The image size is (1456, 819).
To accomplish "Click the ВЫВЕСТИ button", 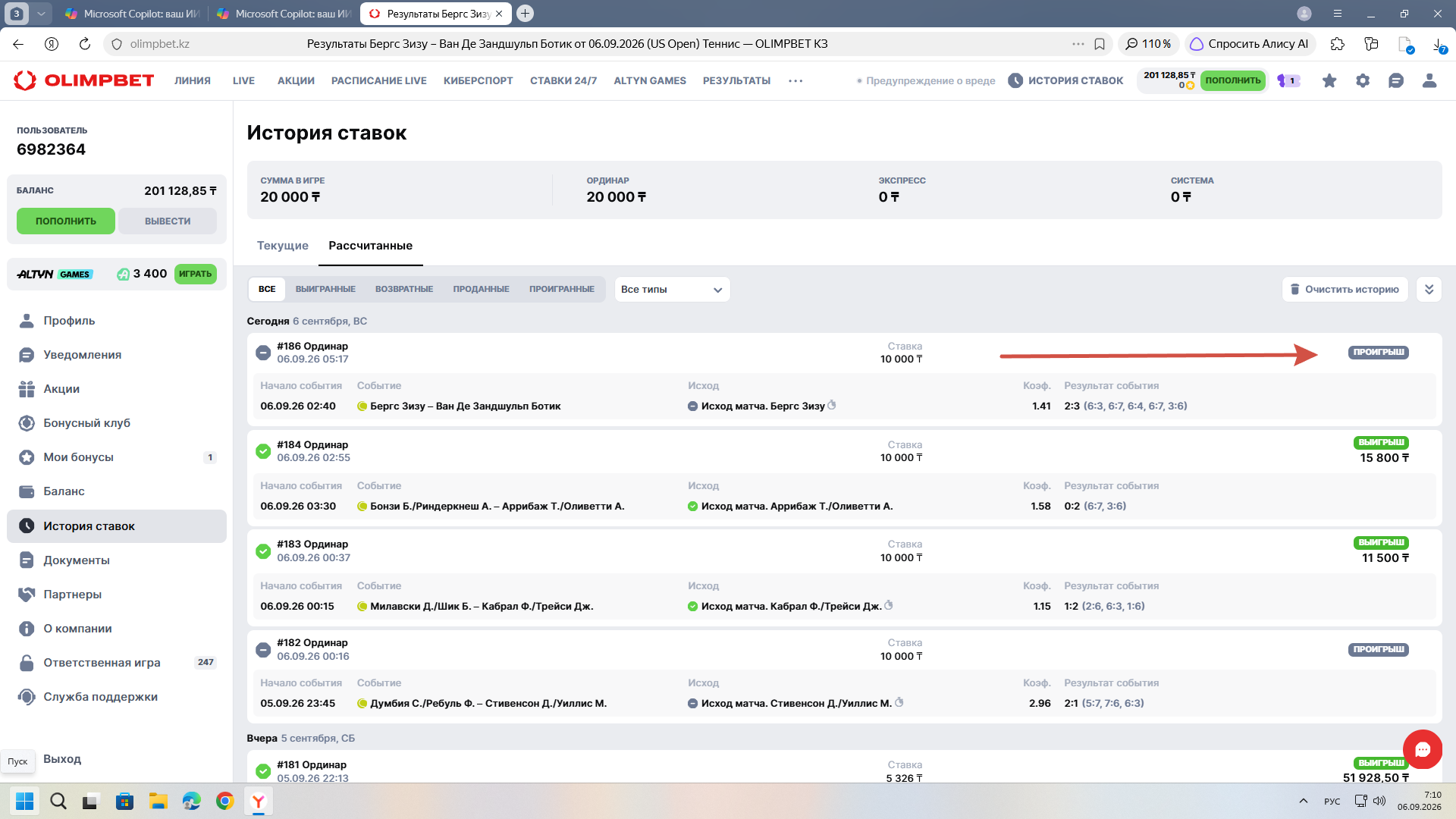I will [x=168, y=221].
